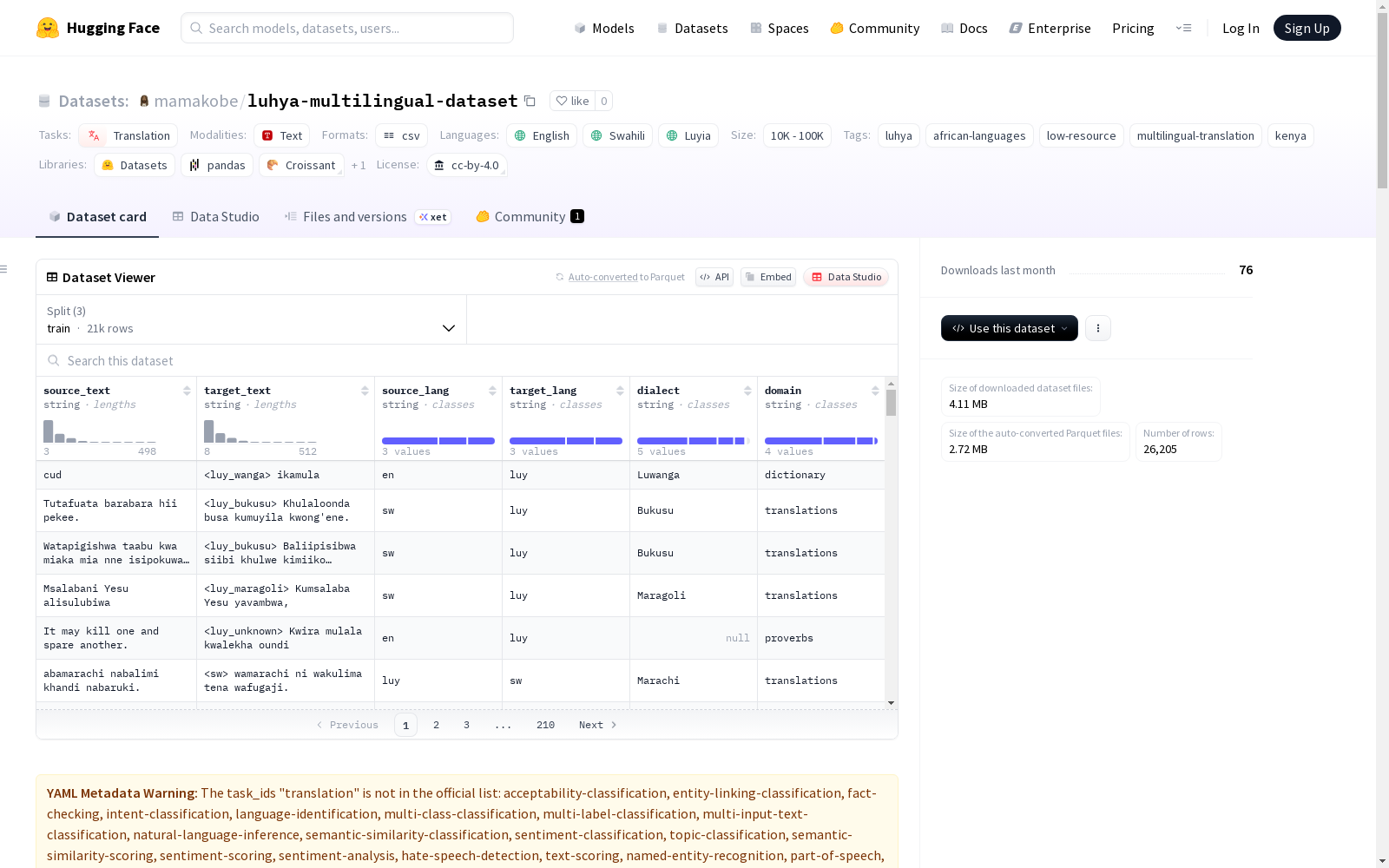Screen dimensions: 1389x868
Task: Expand the Split train dropdown
Action: [x=251, y=319]
